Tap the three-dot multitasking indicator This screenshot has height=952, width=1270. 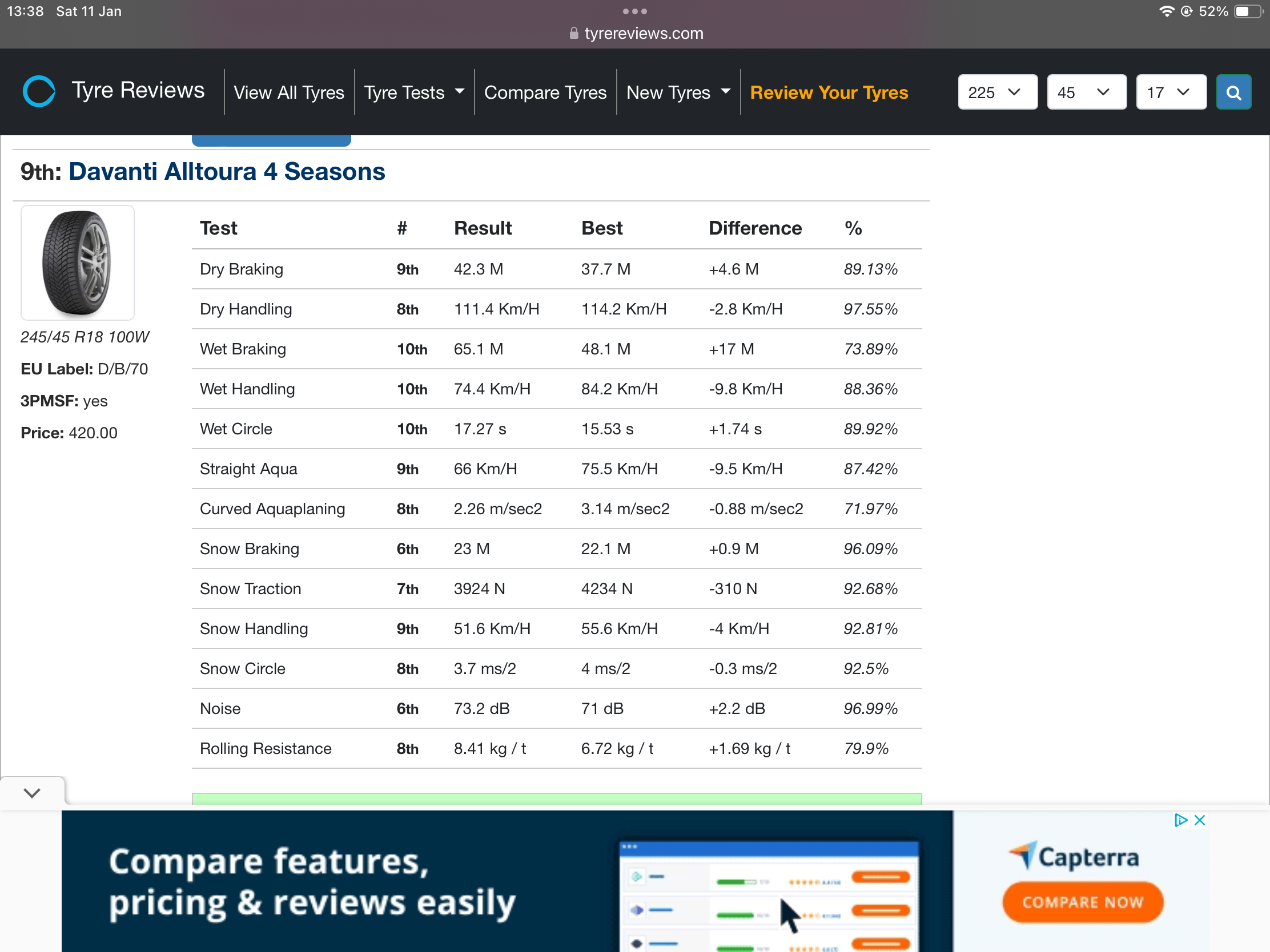point(635,11)
